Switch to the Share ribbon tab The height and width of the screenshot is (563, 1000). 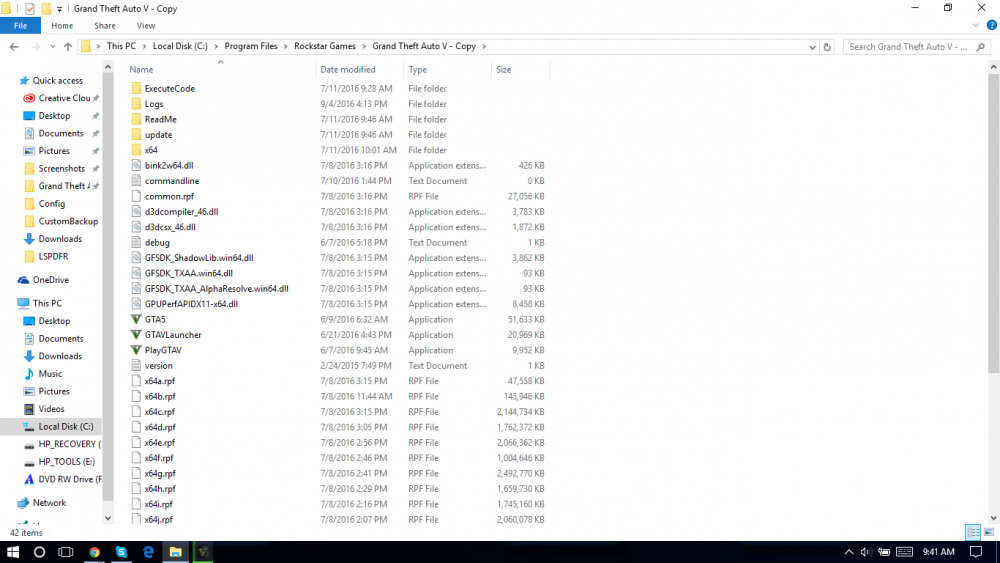point(105,26)
